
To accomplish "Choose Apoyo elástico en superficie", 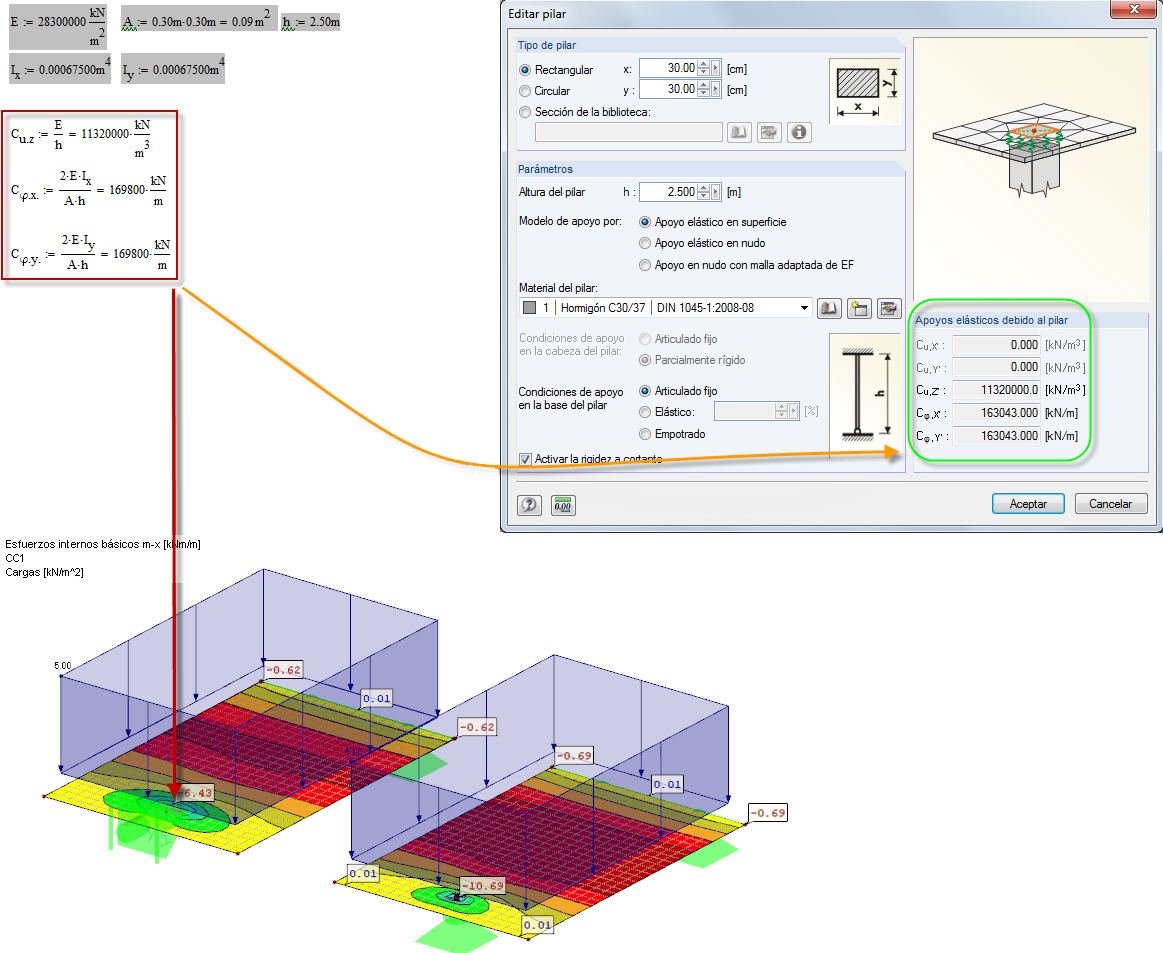I will point(645,222).
